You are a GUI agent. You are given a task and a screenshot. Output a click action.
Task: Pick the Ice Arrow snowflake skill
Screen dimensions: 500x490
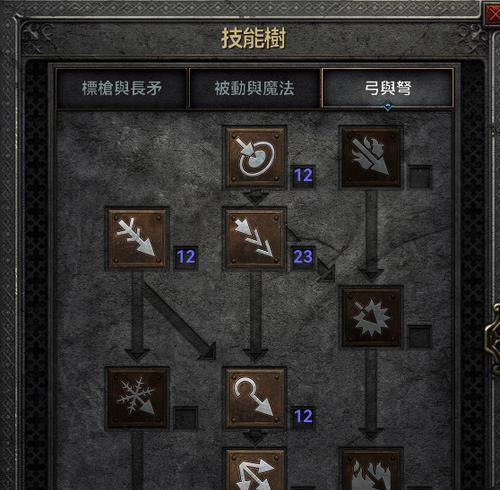137,398
